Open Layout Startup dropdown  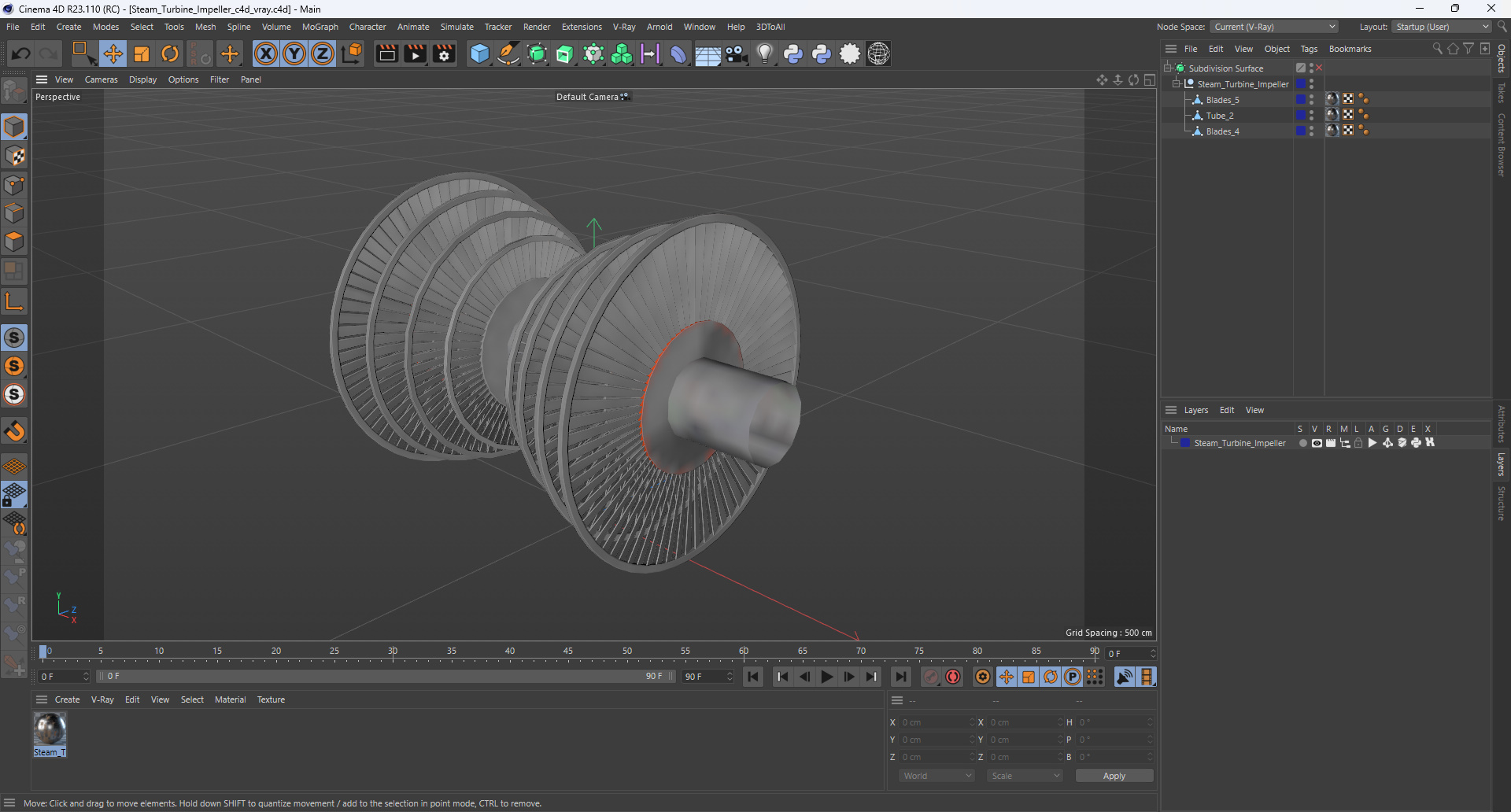point(1442,27)
